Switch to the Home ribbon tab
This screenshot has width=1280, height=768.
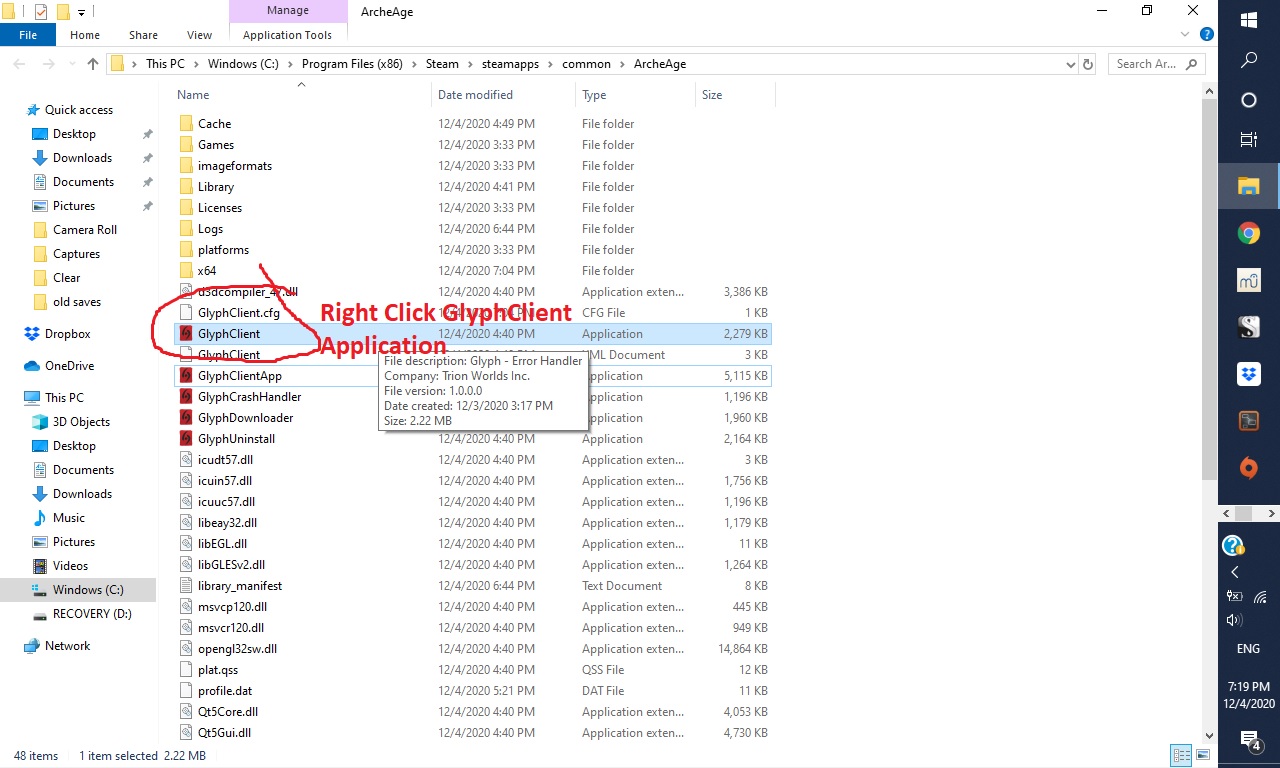pos(85,35)
